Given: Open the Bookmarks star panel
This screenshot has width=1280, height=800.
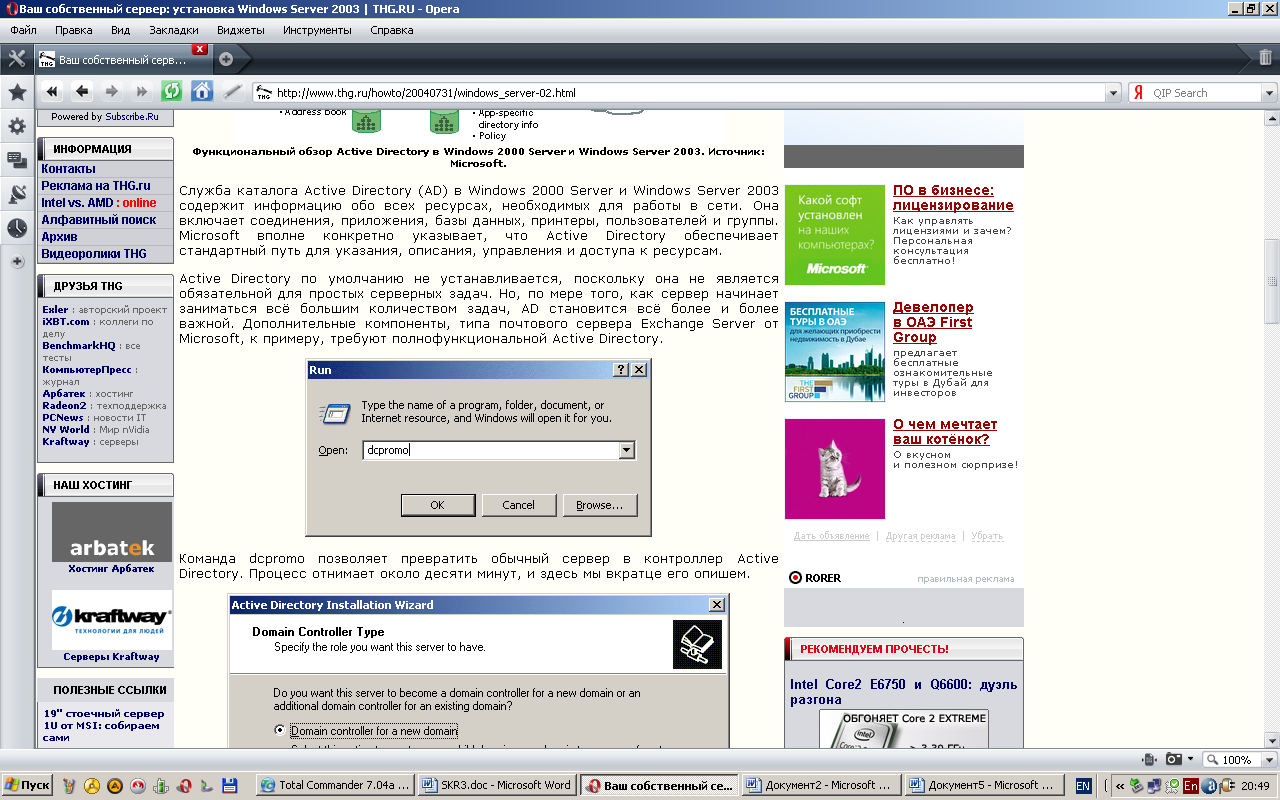Looking at the screenshot, I should pos(17,92).
